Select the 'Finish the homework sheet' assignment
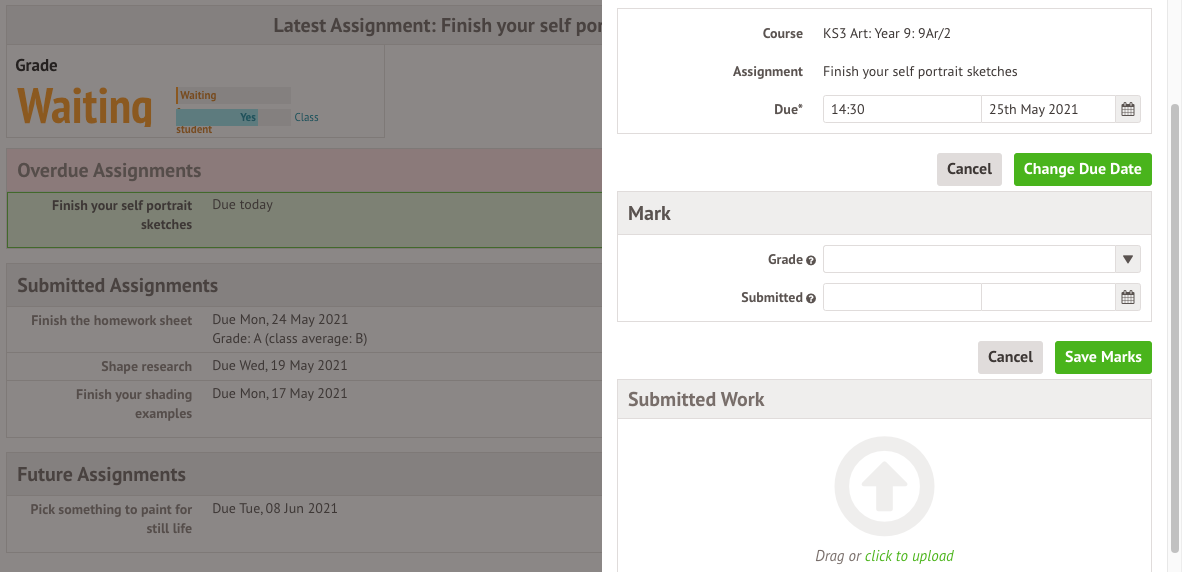The width and height of the screenshot is (1182, 572). [x=112, y=320]
